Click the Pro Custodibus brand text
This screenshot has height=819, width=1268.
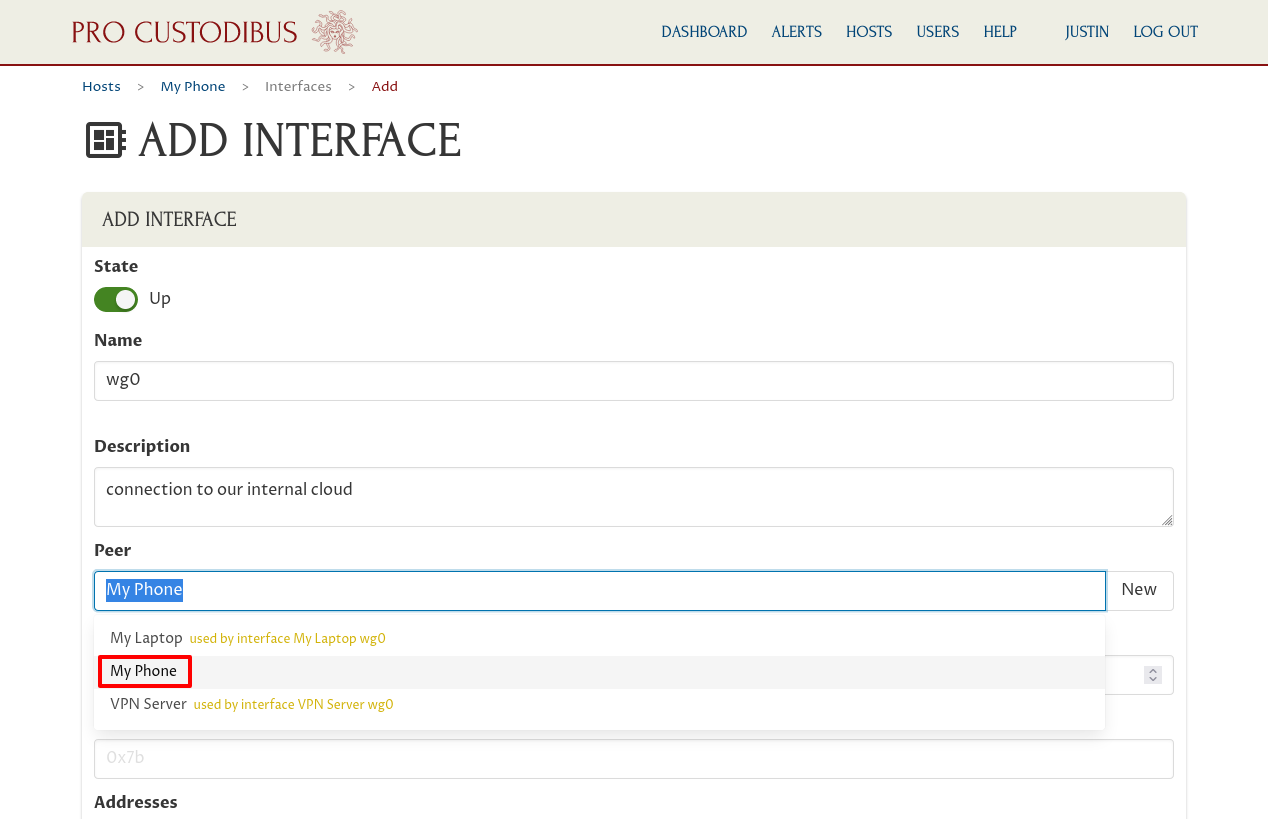point(185,32)
